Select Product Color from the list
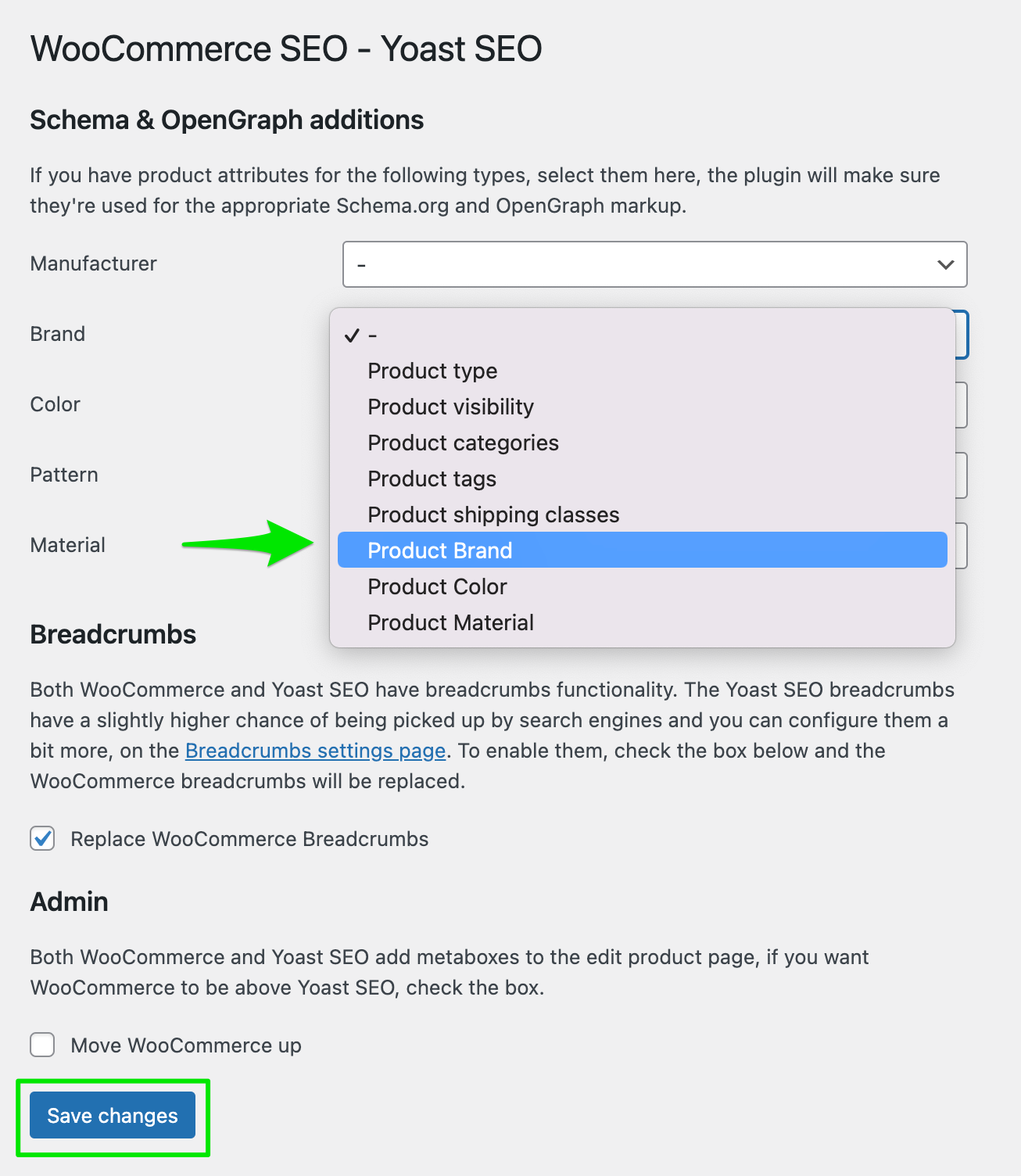Screen dimensions: 1021x1176 point(437,586)
